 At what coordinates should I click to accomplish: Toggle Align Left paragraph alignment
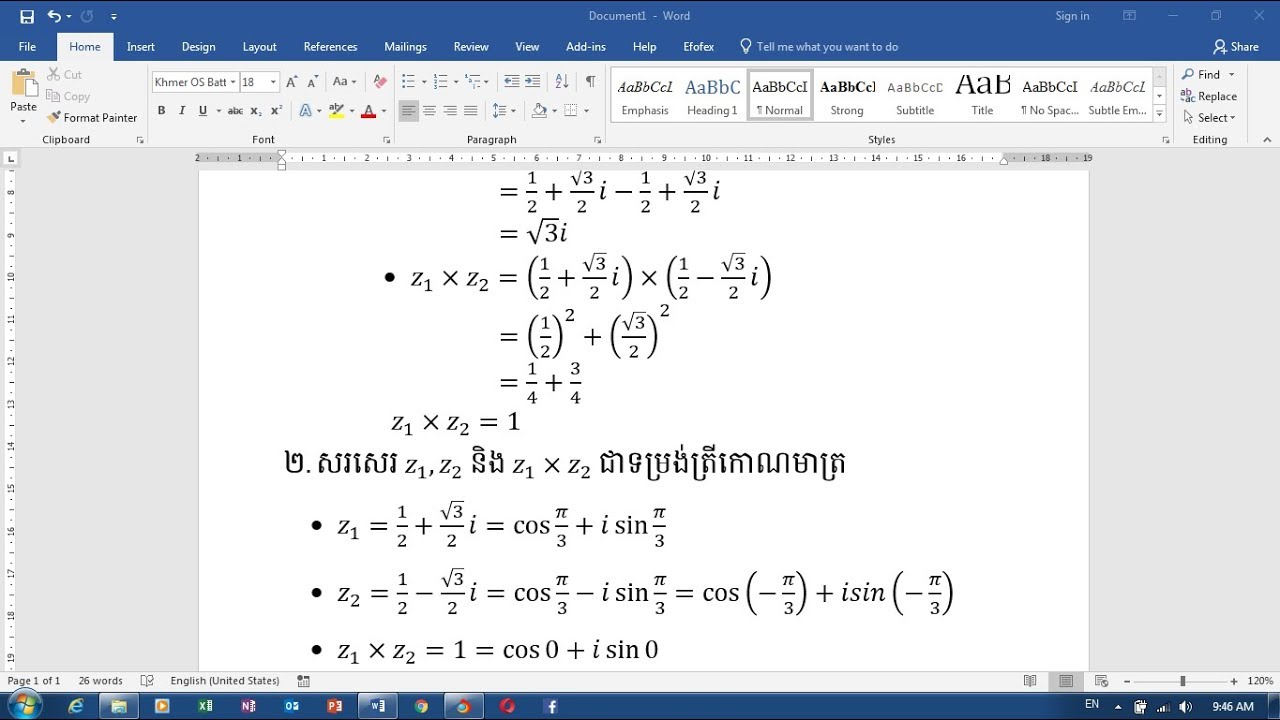(408, 111)
